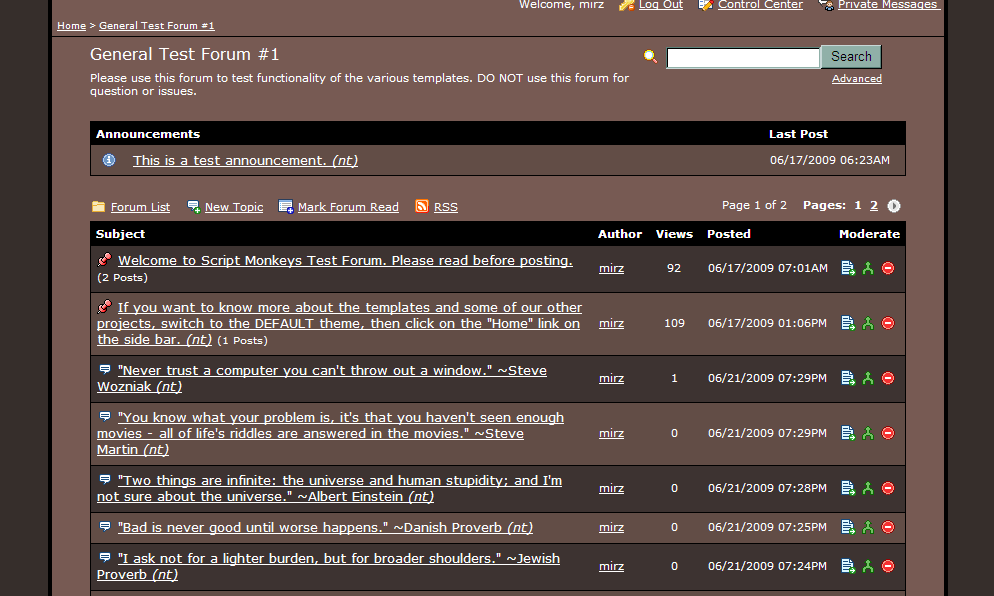Click speech-bubble icon of Steve Martin quote topic

pyautogui.click(x=105, y=416)
